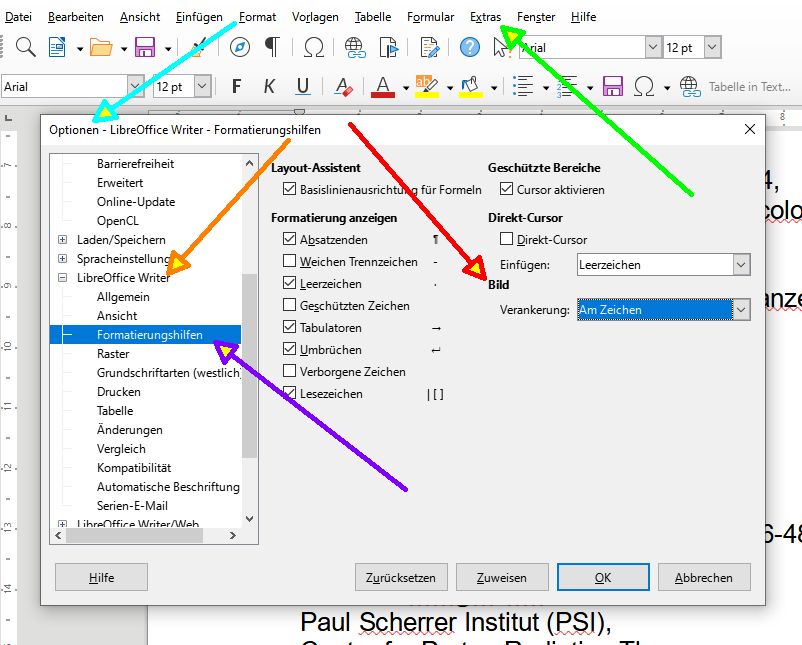Apply bold with the F icon
802x645 pixels.
(236, 86)
